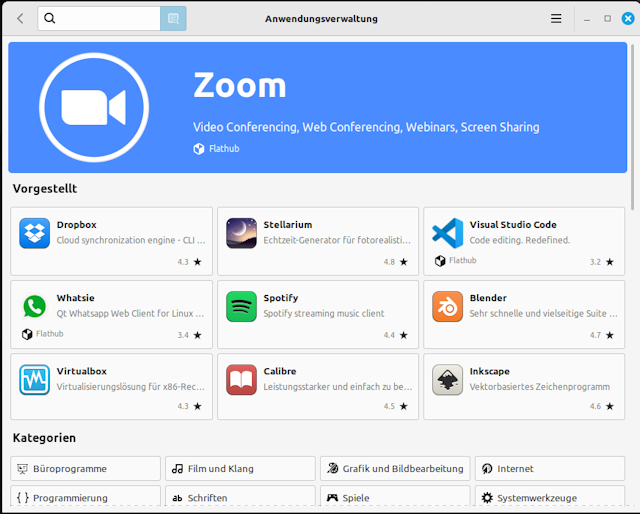Open the Zoom camera logo in the banner
The image size is (640, 514).
[94, 107]
